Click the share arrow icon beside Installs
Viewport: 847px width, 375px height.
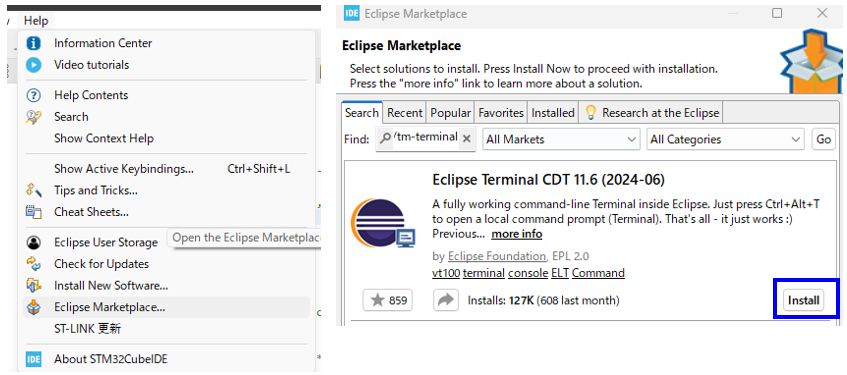[446, 300]
